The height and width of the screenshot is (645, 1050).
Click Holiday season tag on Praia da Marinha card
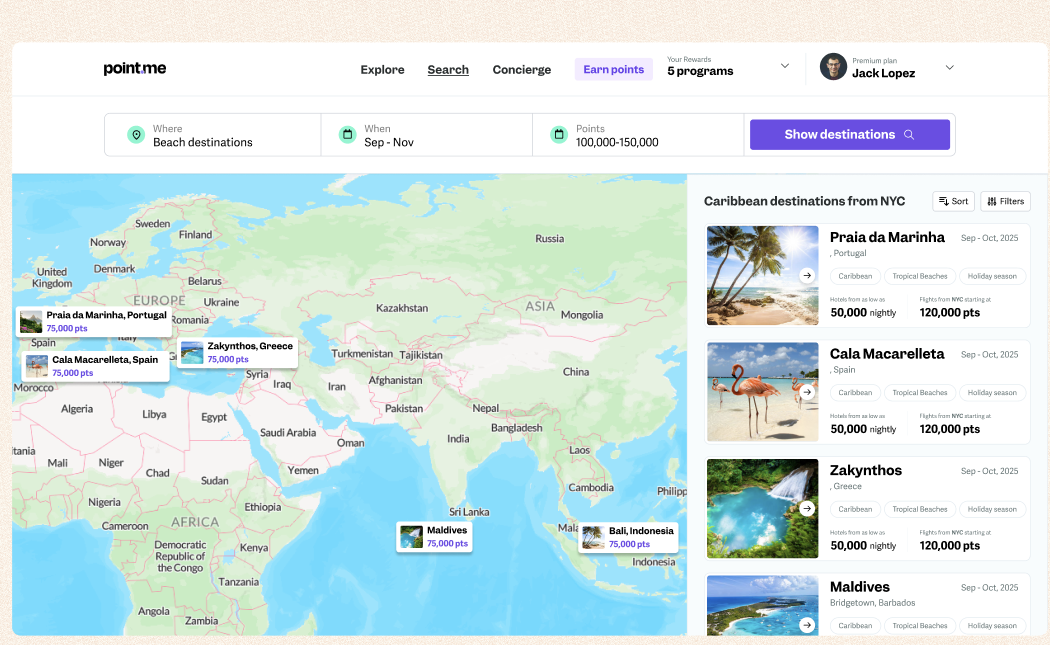(x=992, y=276)
